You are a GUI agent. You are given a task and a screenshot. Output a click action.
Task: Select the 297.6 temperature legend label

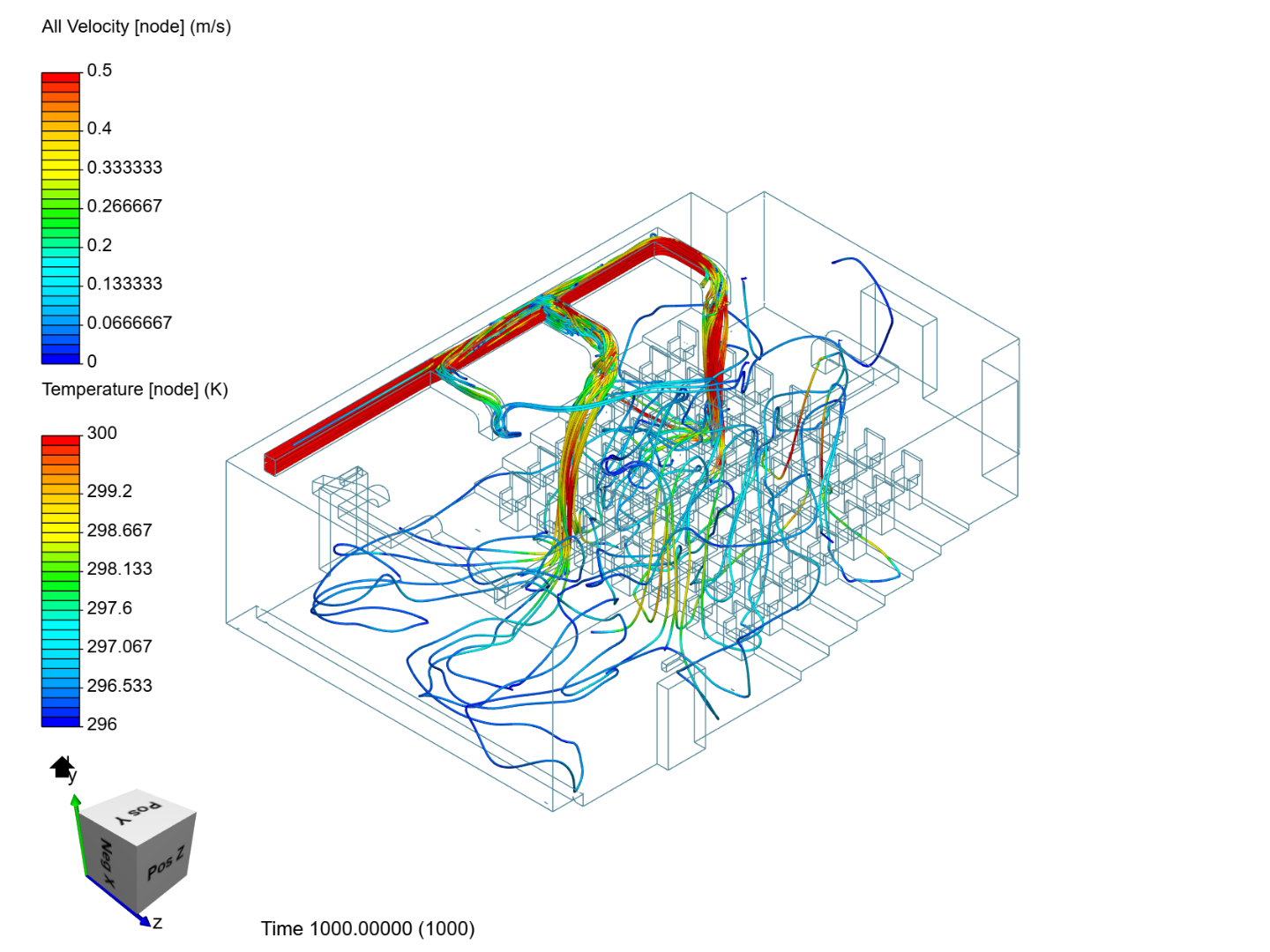109,608
